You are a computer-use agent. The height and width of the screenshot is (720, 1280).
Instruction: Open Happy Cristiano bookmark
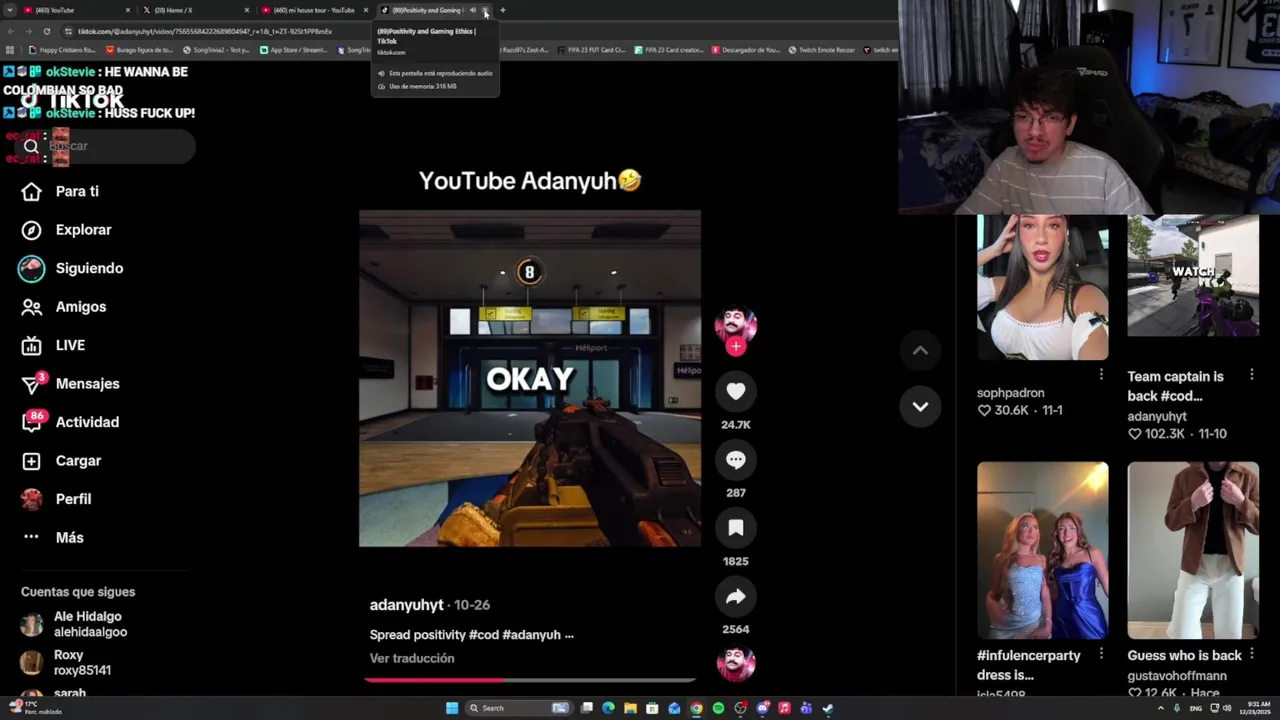[x=63, y=50]
